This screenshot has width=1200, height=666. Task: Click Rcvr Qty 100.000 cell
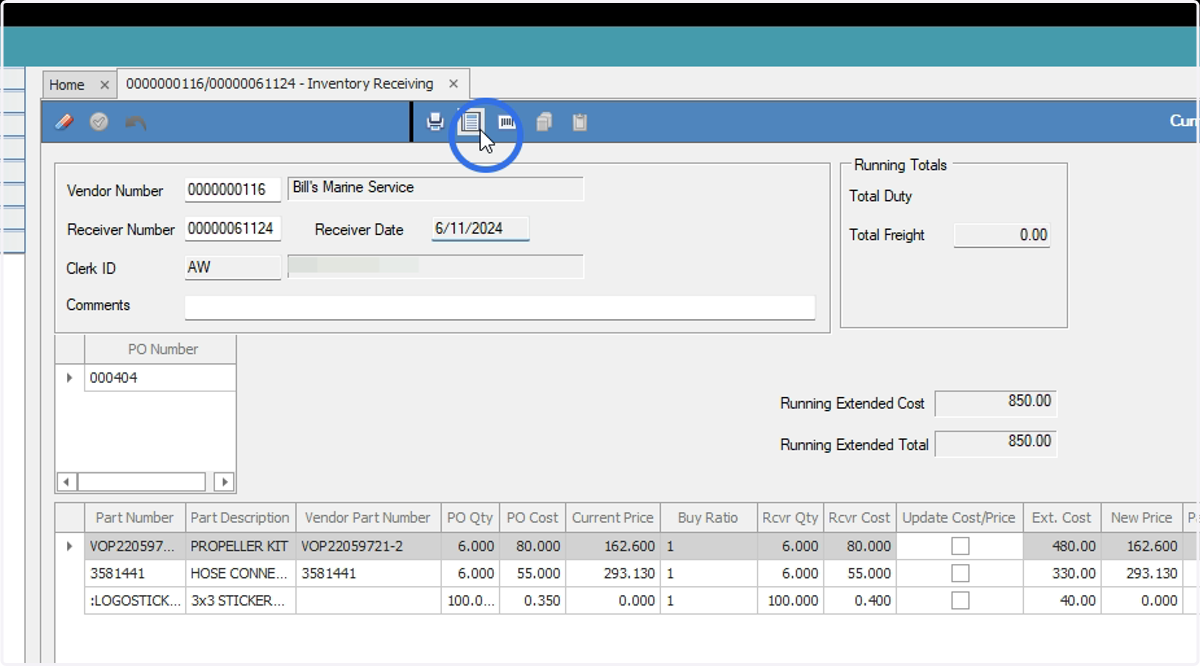[790, 600]
